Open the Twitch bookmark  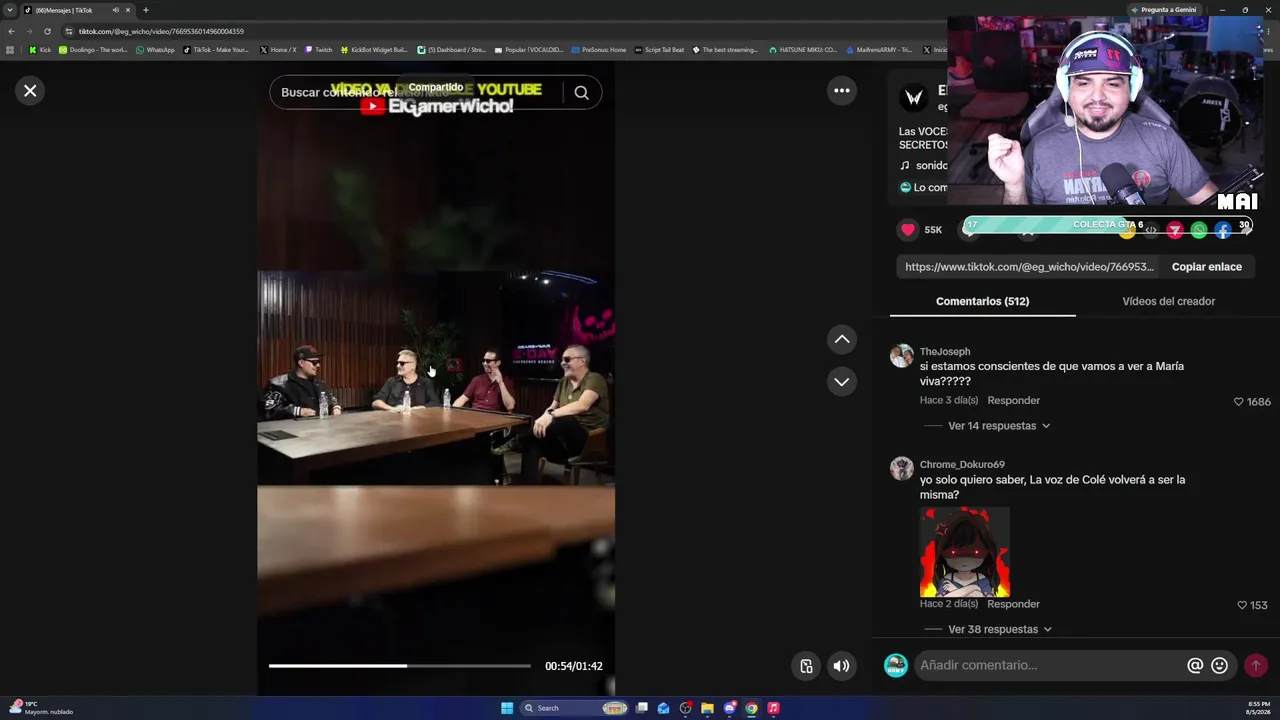(x=318, y=50)
